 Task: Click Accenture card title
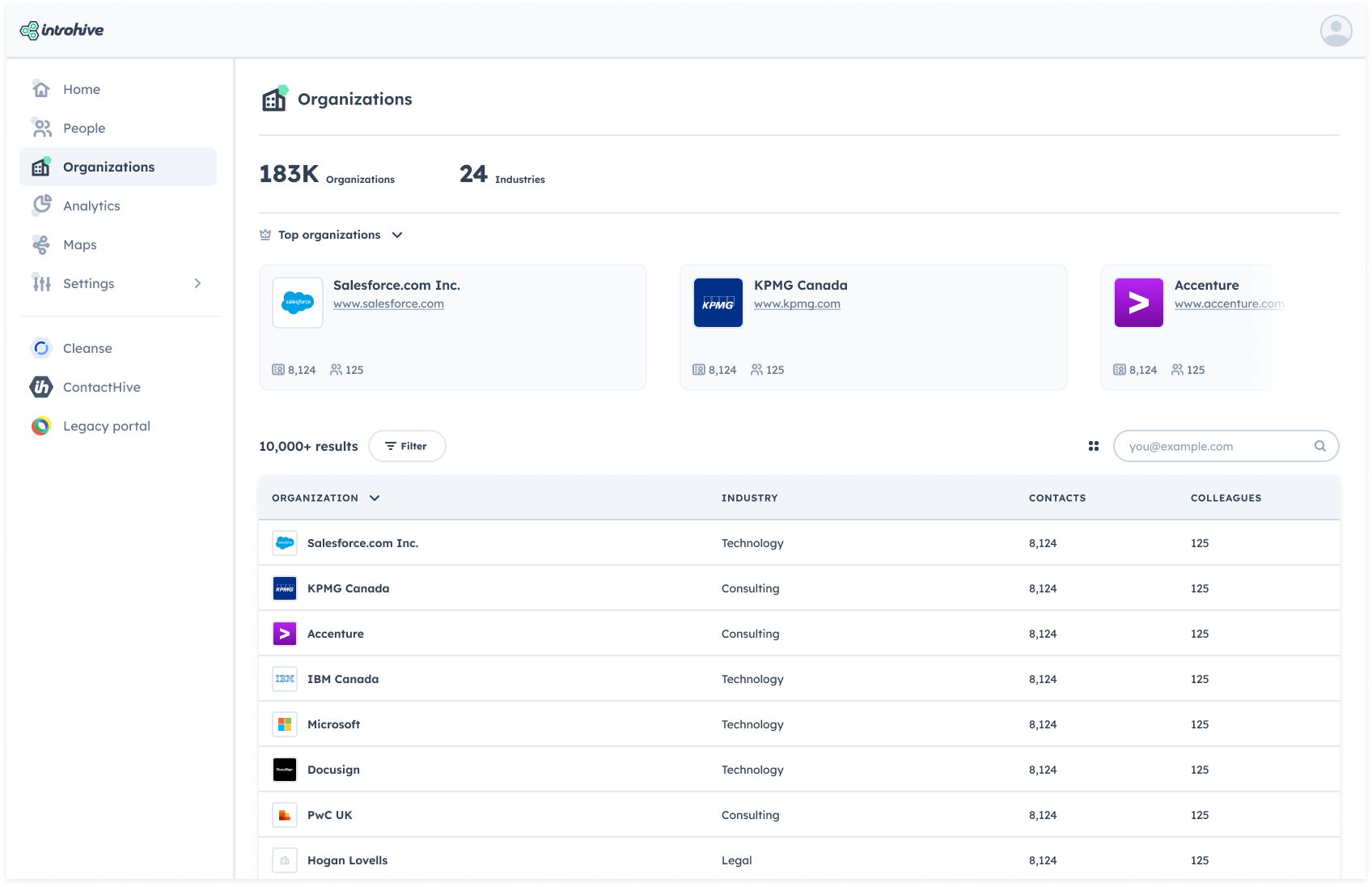click(x=1207, y=285)
